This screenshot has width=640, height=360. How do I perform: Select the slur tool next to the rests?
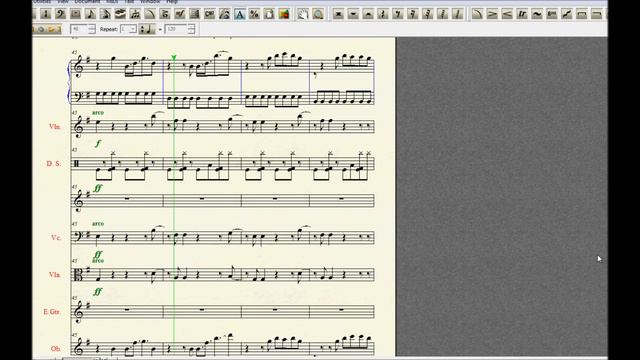tap(477, 14)
